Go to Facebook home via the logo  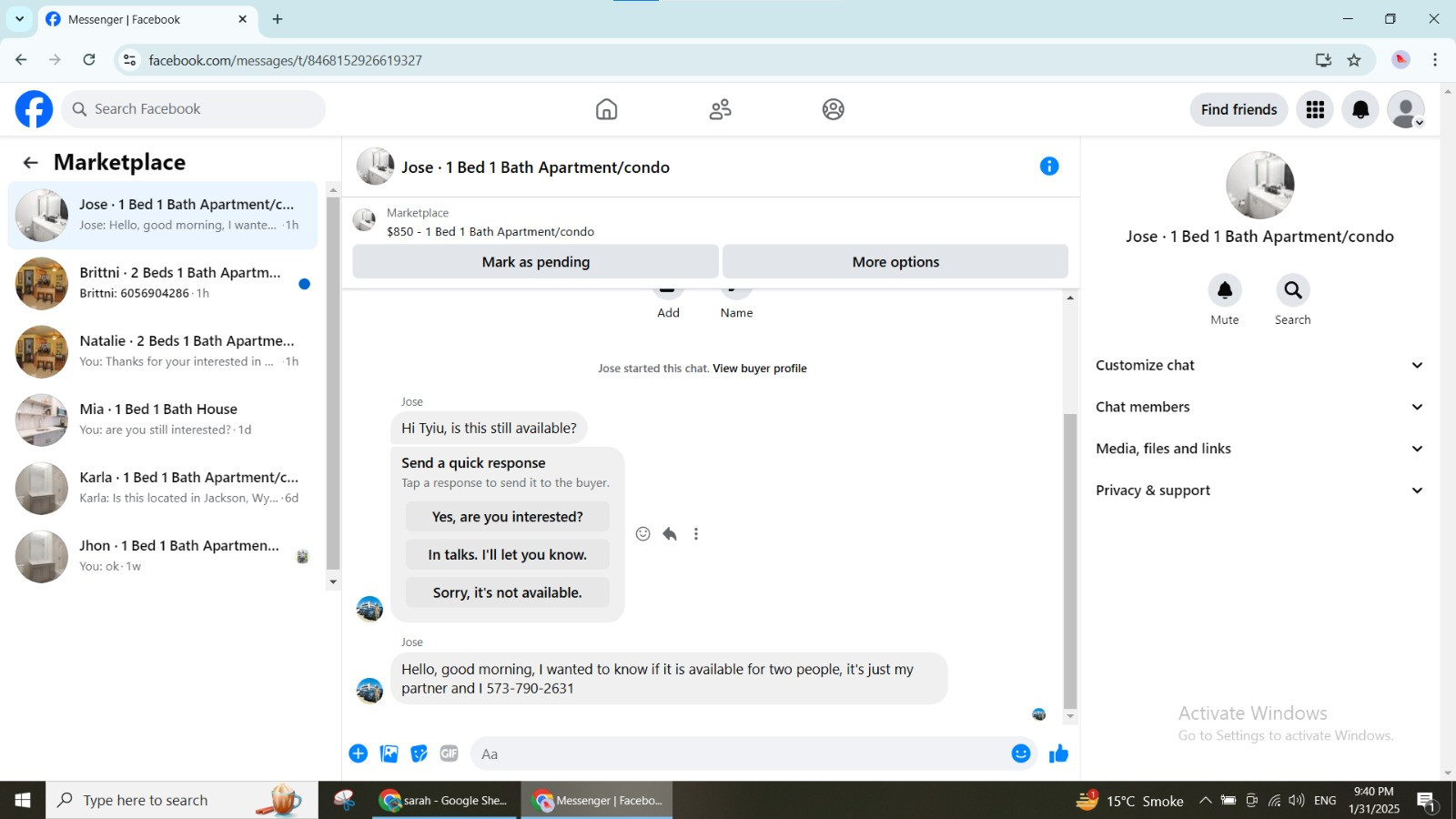34,109
